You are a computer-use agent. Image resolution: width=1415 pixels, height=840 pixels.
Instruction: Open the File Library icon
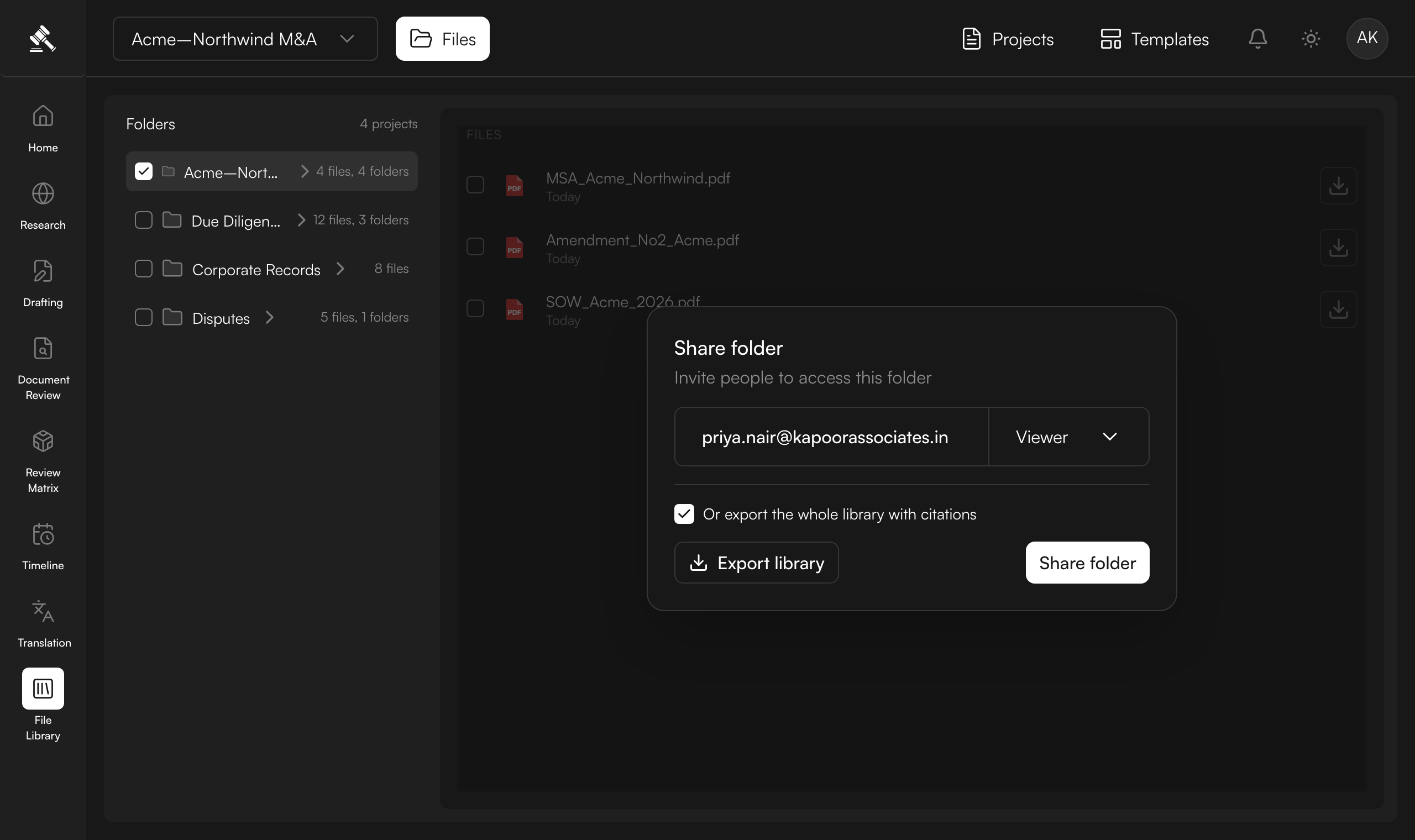tap(43, 688)
